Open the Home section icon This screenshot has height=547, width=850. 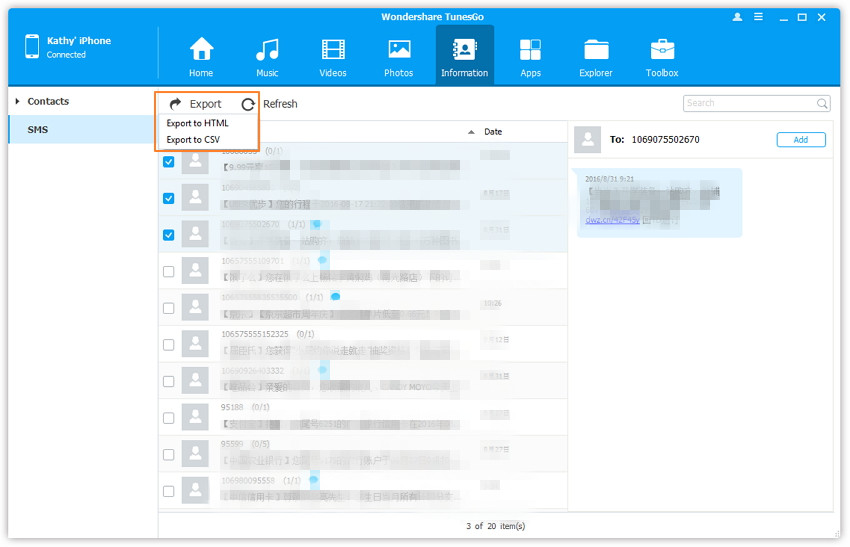tap(201, 51)
